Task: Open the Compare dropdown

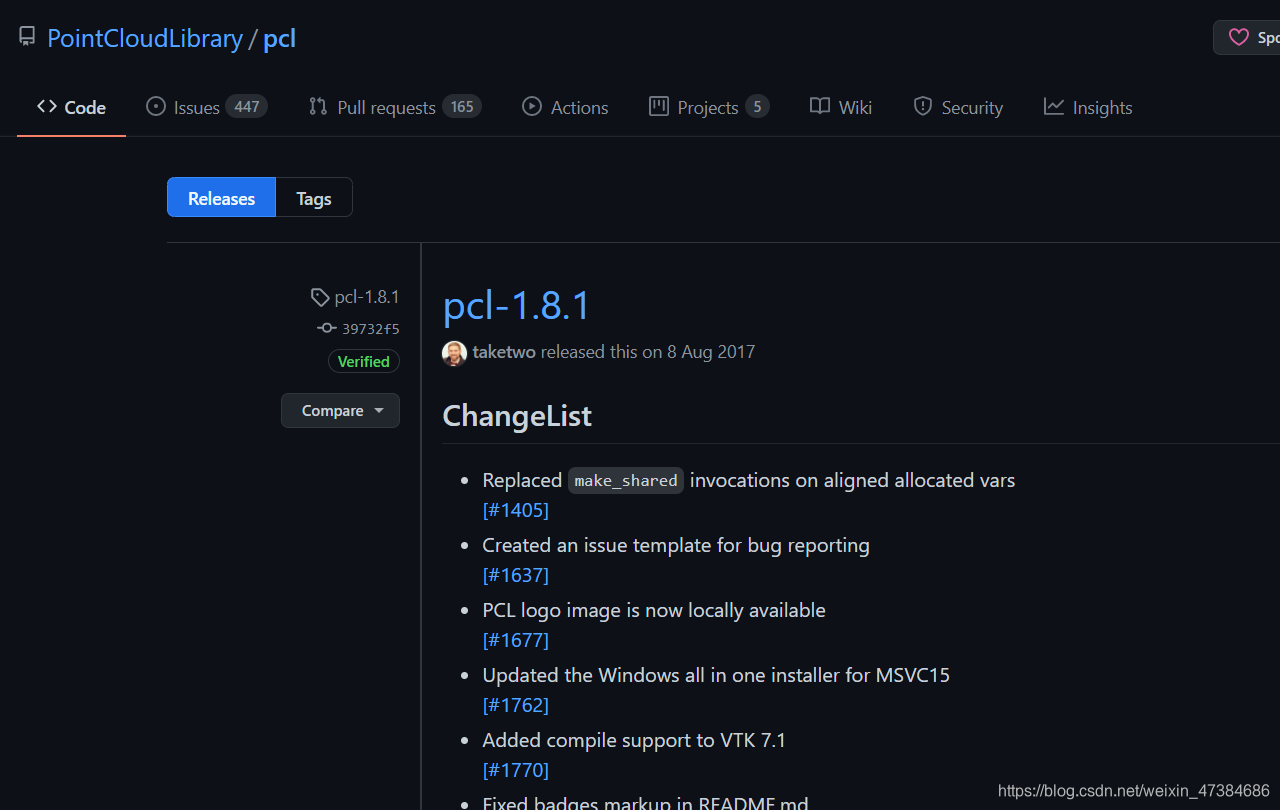Action: (x=340, y=410)
